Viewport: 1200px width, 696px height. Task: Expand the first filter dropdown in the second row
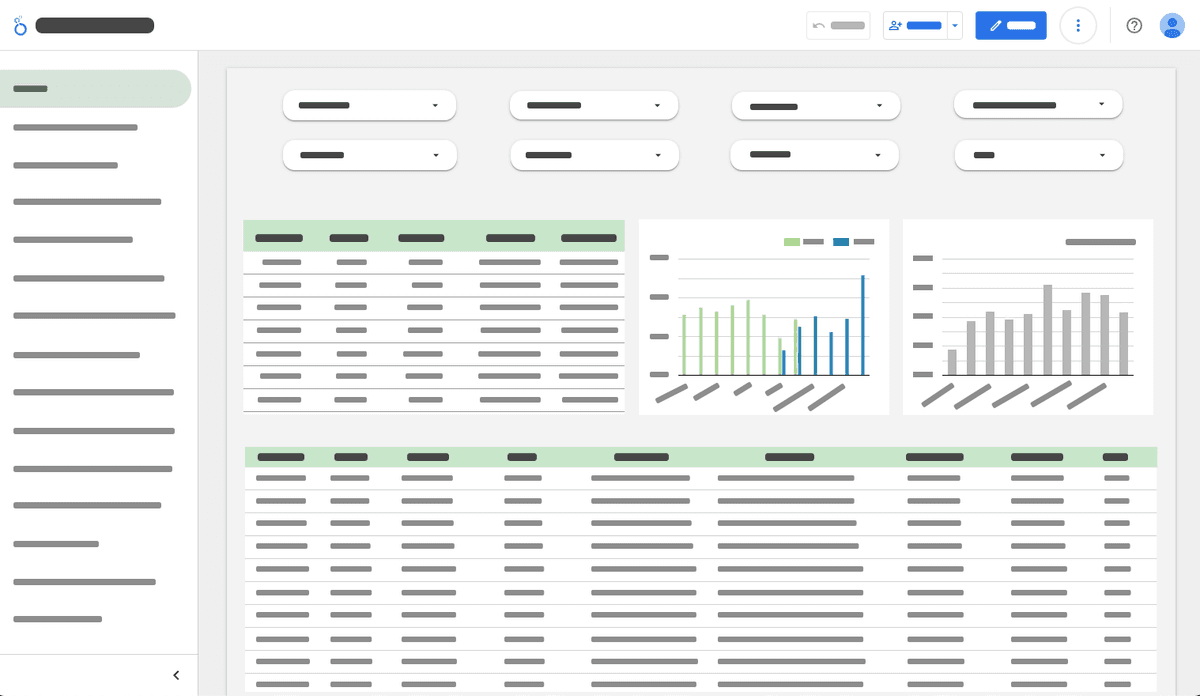pos(369,155)
